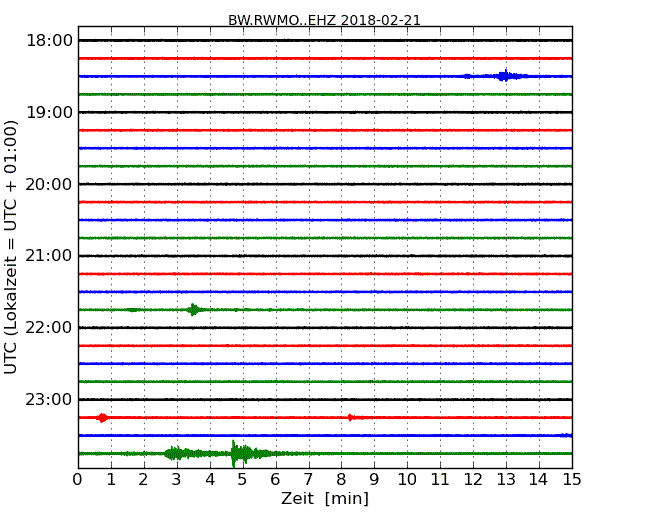Click the 23:00 time label
Screen dimensions: 650x520
coord(49,399)
